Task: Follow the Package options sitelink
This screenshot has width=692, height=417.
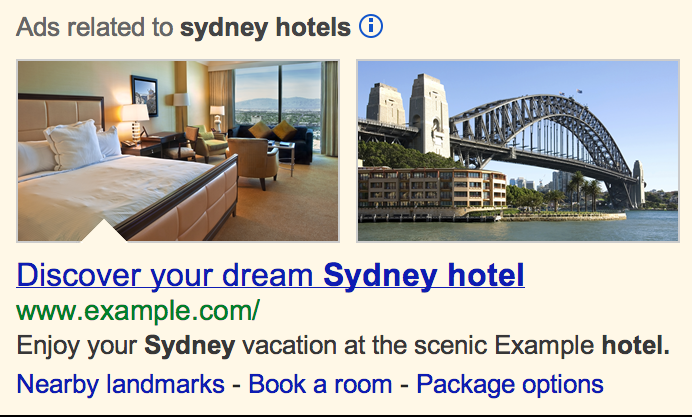Action: pyautogui.click(x=510, y=384)
